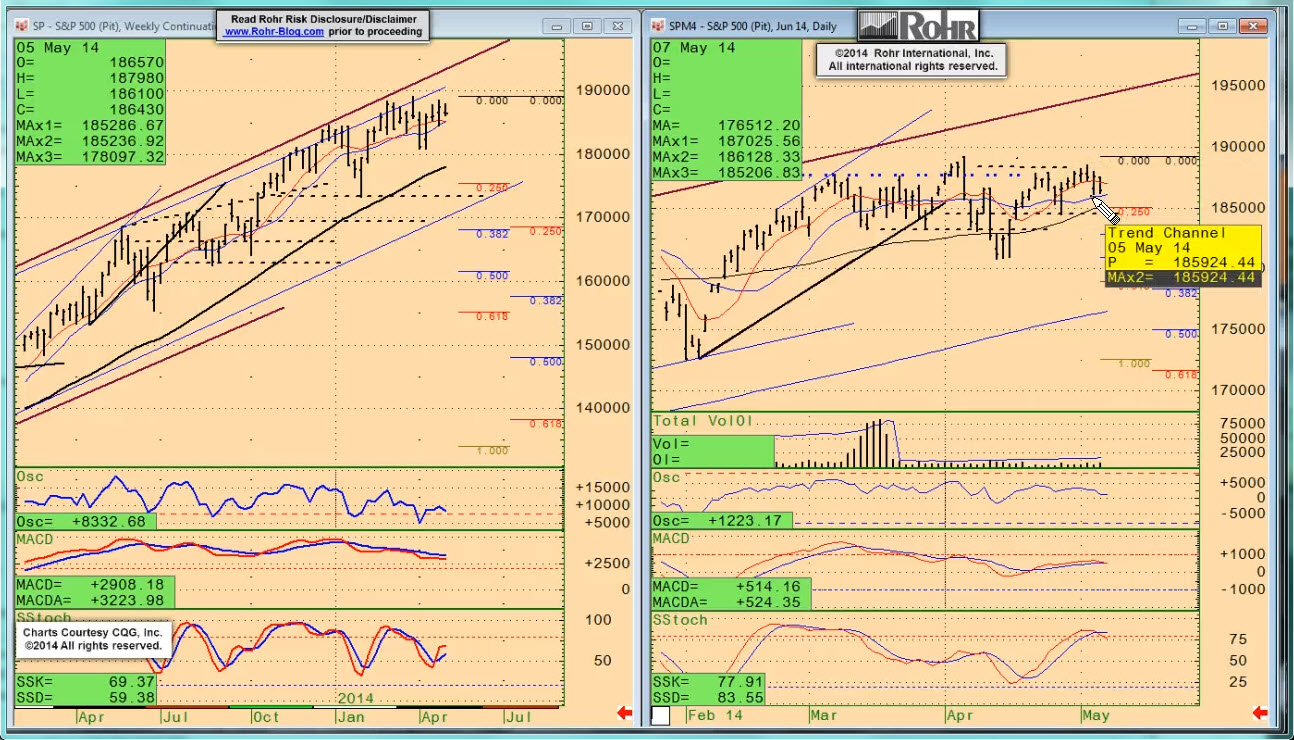This screenshot has width=1294, height=740.
Task: Click the SPM4 daily chart window icon
Action: pyautogui.click(x=658, y=25)
